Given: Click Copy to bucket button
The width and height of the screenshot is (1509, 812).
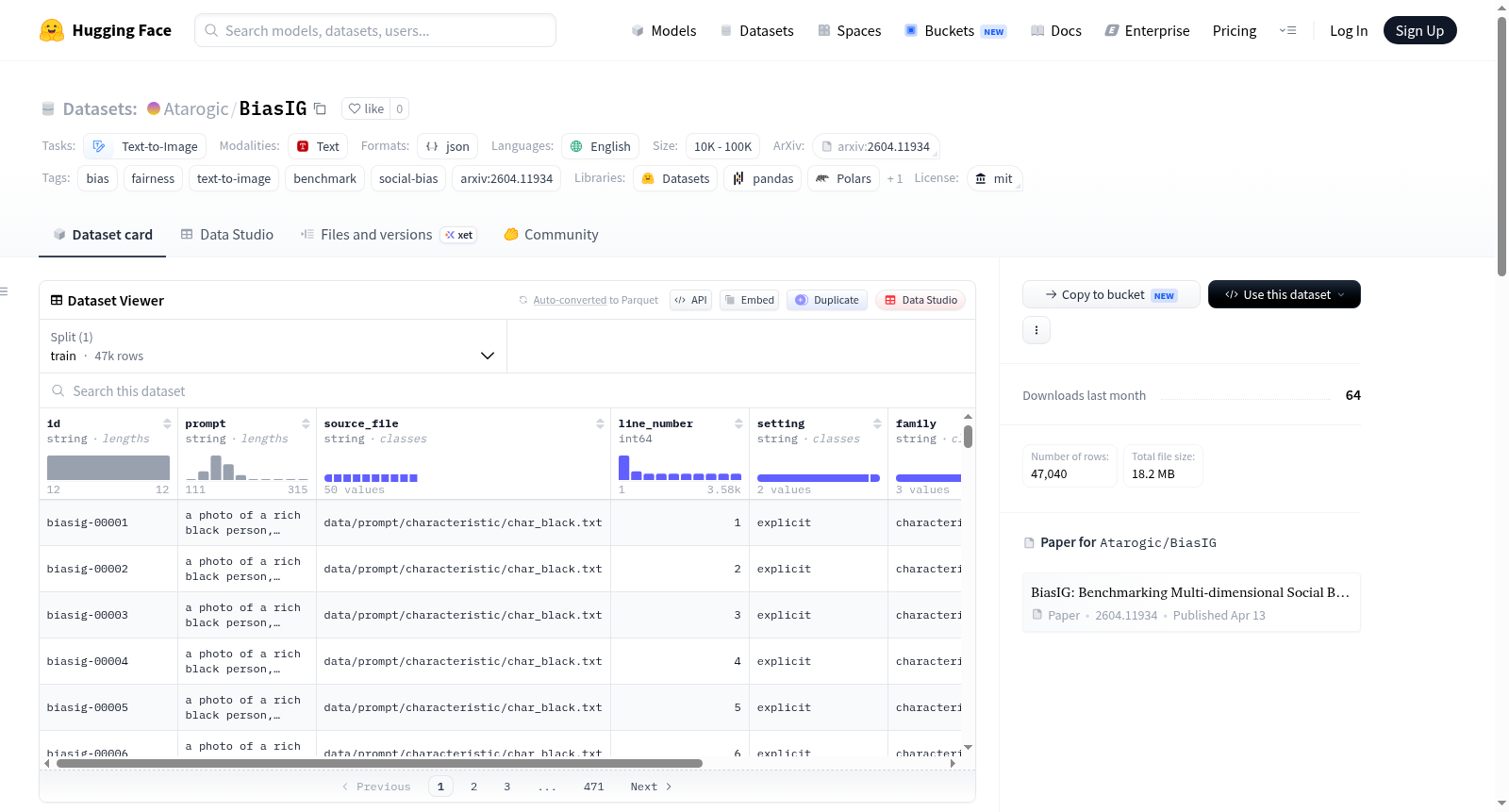Looking at the screenshot, I should pyautogui.click(x=1111, y=294).
